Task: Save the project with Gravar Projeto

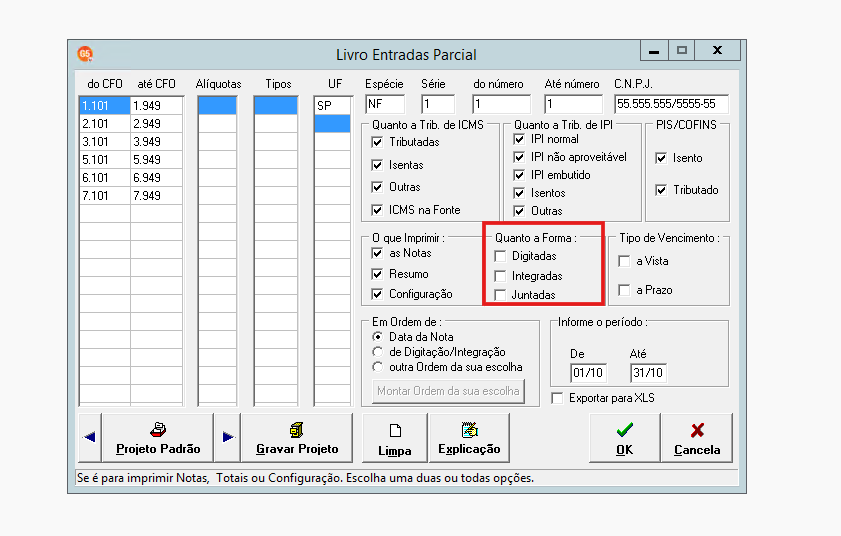Action: coord(297,437)
